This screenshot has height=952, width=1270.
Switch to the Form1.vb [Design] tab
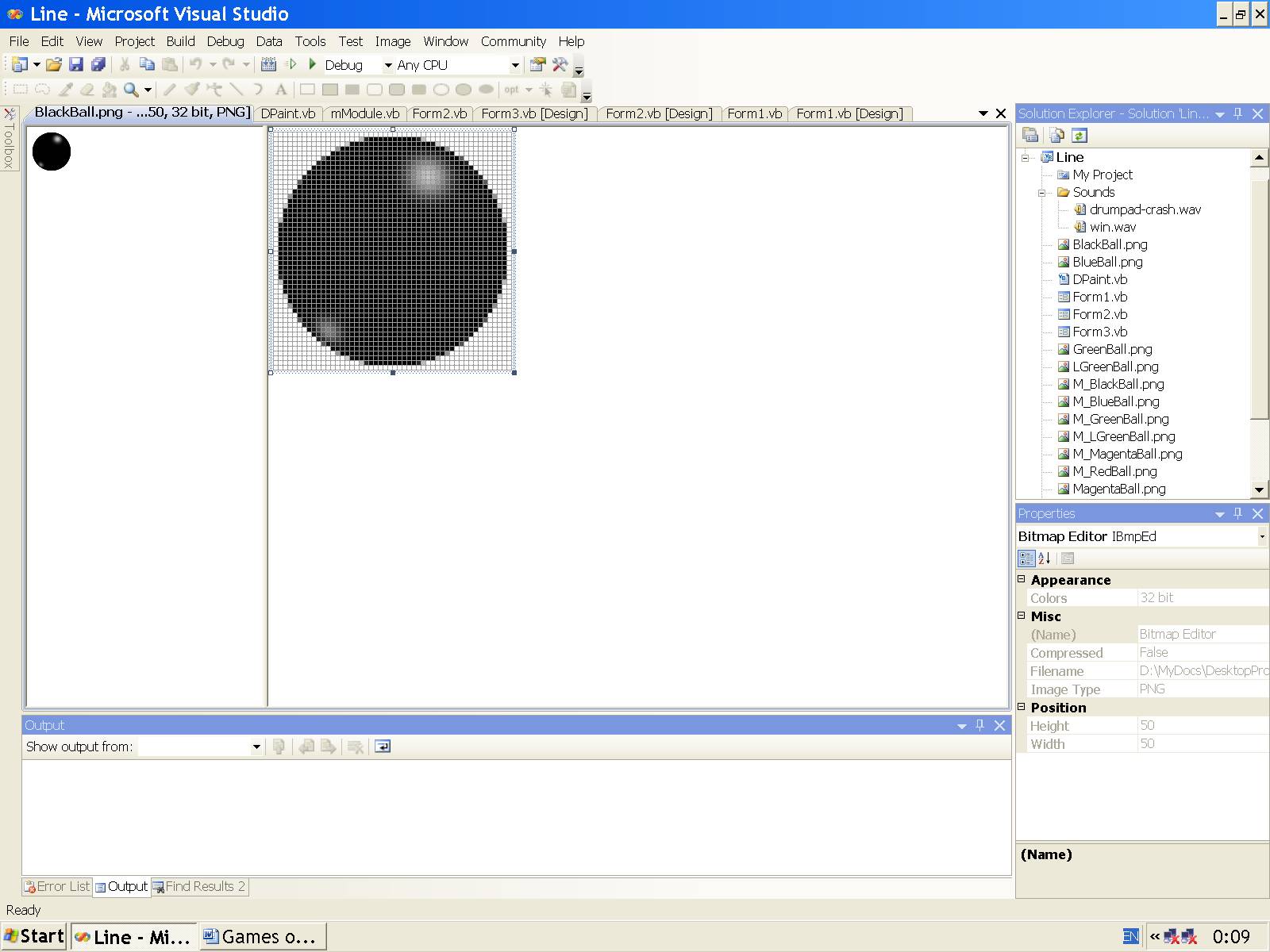pos(849,113)
